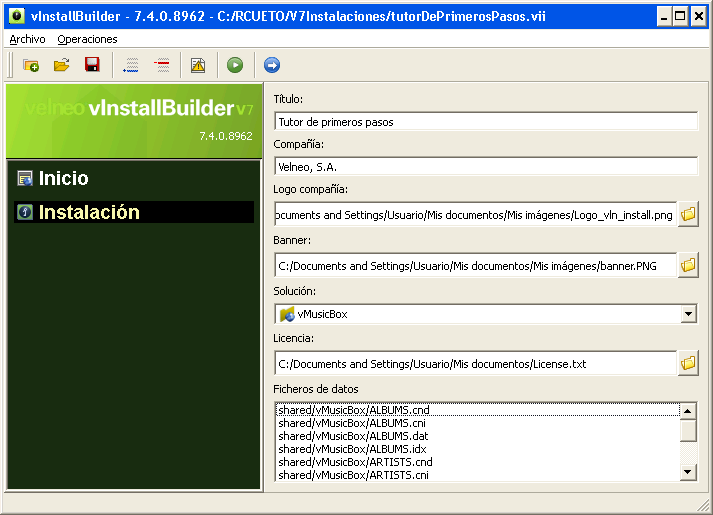Select Instalación in the sidebar
The width and height of the screenshot is (713, 515).
tap(134, 212)
